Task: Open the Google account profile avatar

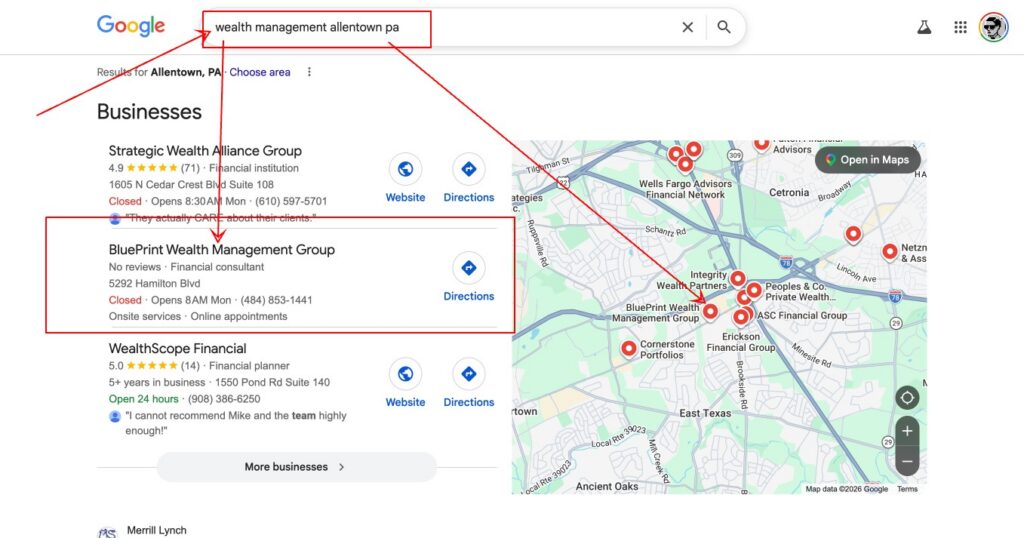Action: click(x=993, y=28)
